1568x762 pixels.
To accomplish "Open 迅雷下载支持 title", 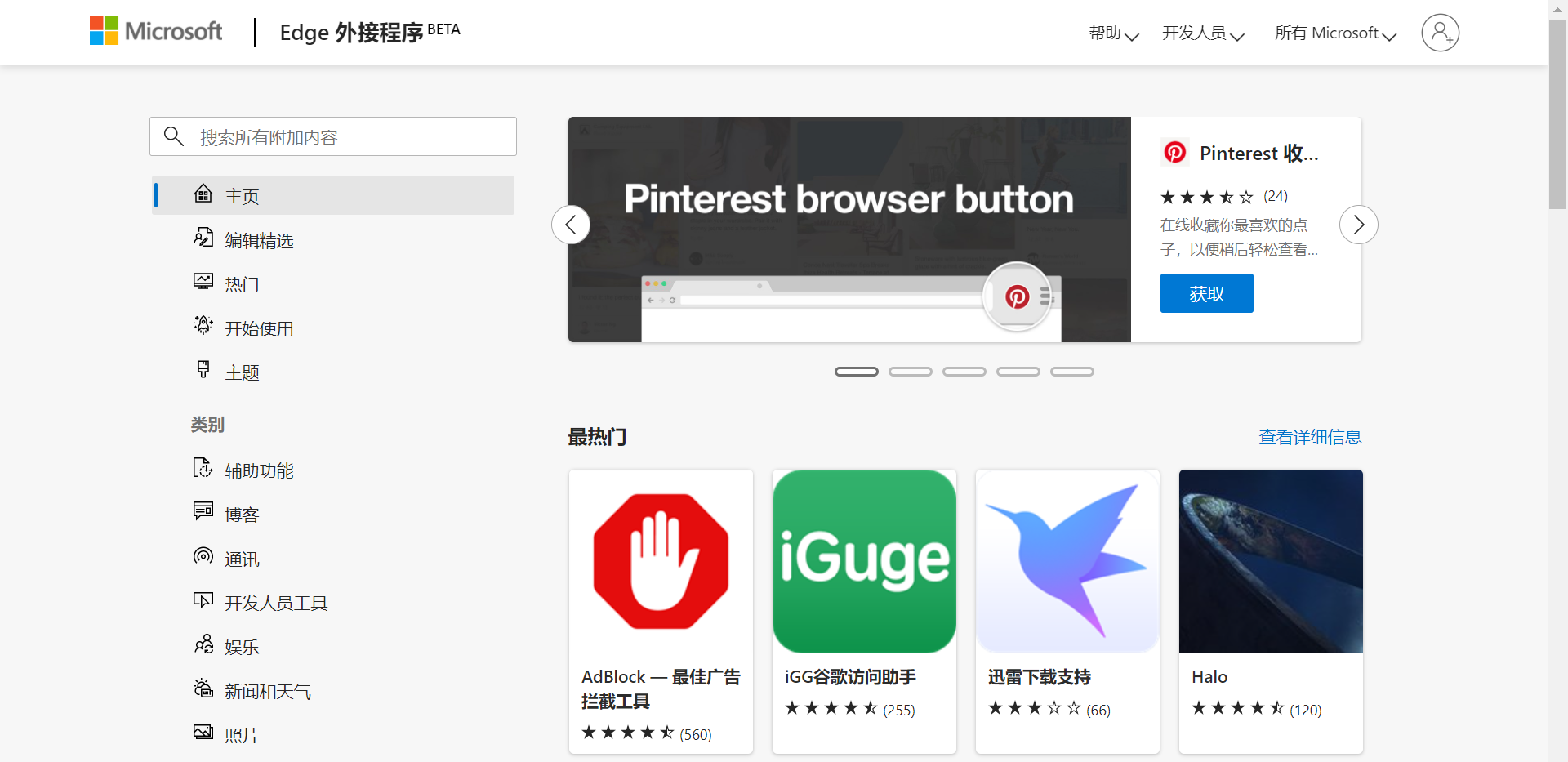I will click(1040, 676).
